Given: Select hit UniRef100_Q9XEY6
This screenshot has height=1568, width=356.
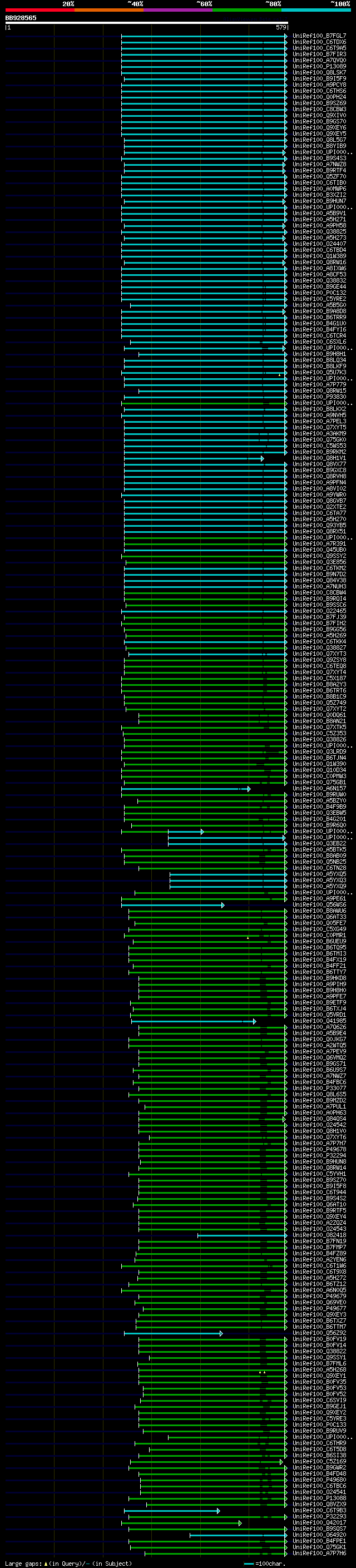Looking at the screenshot, I should [x=319, y=128].
